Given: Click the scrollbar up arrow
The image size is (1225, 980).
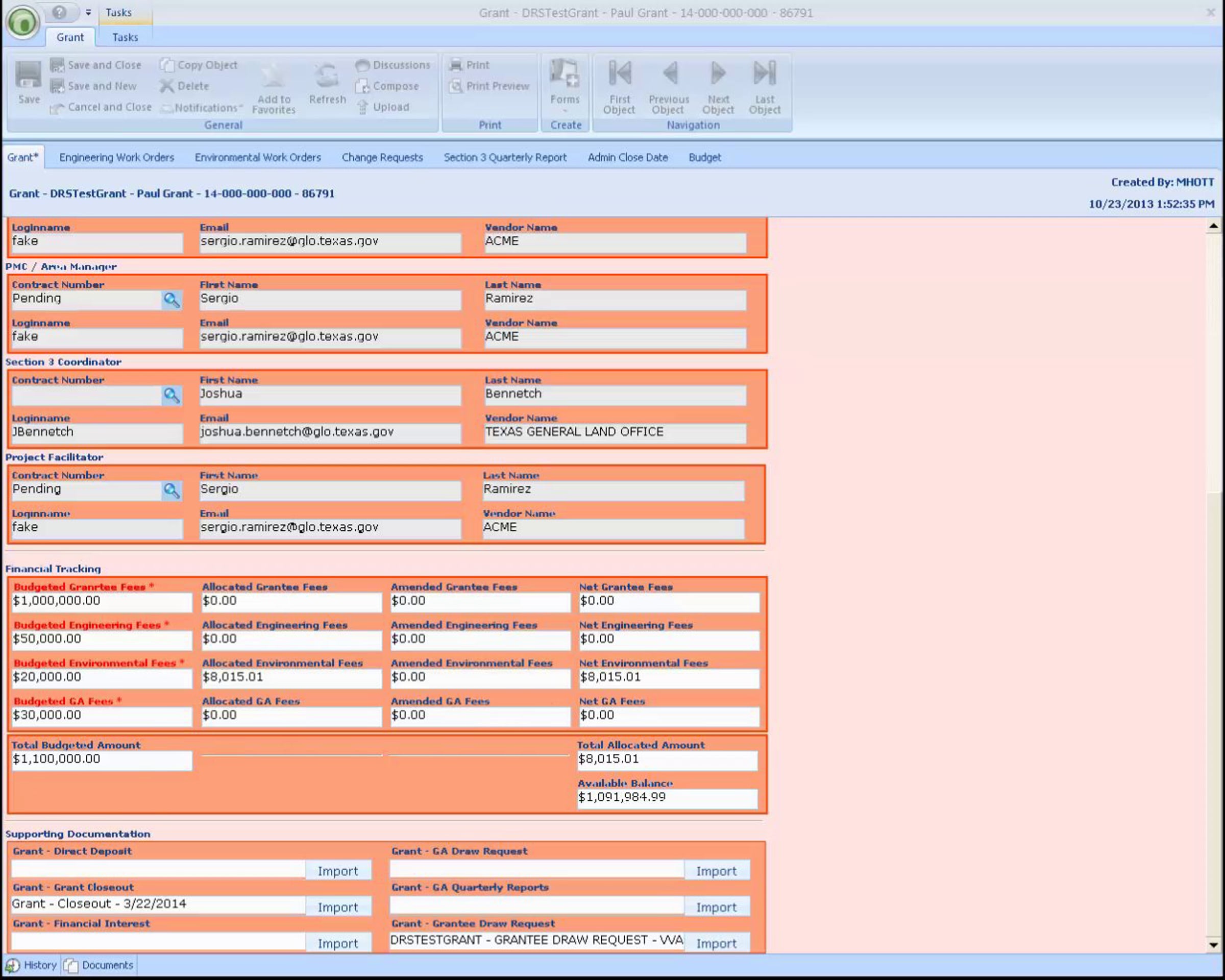Looking at the screenshot, I should tap(1213, 226).
